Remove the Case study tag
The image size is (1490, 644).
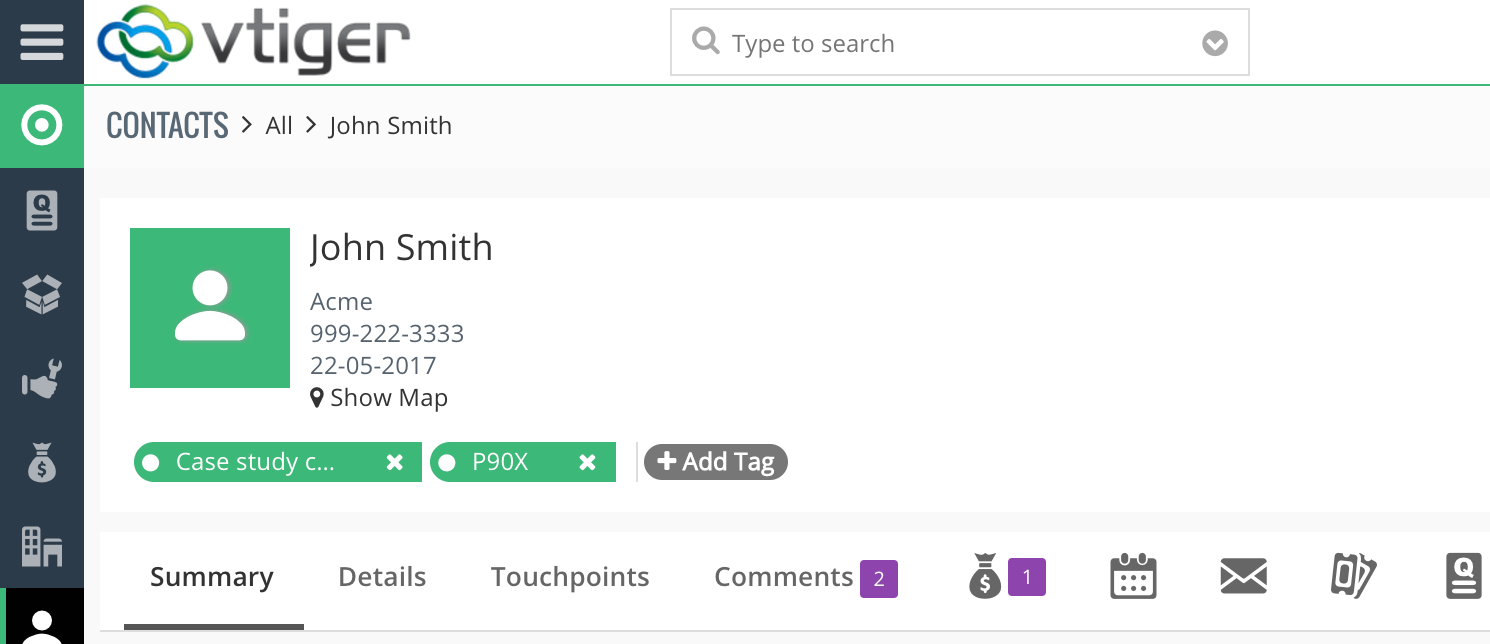click(x=395, y=462)
